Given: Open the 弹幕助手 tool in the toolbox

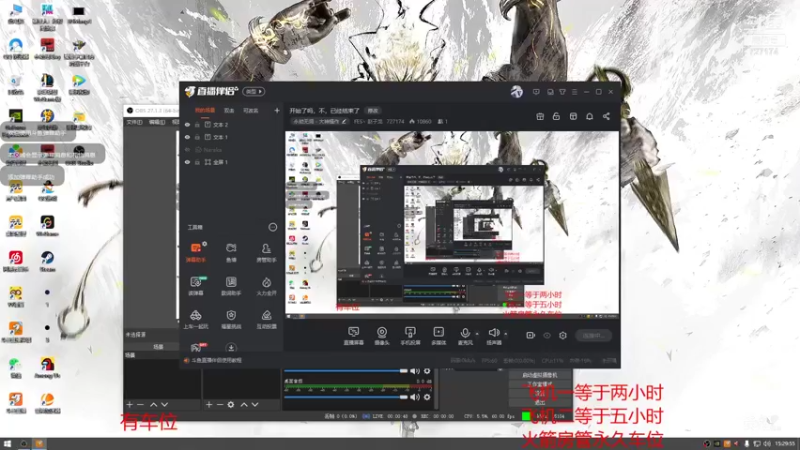Looking at the screenshot, I should tap(195, 253).
